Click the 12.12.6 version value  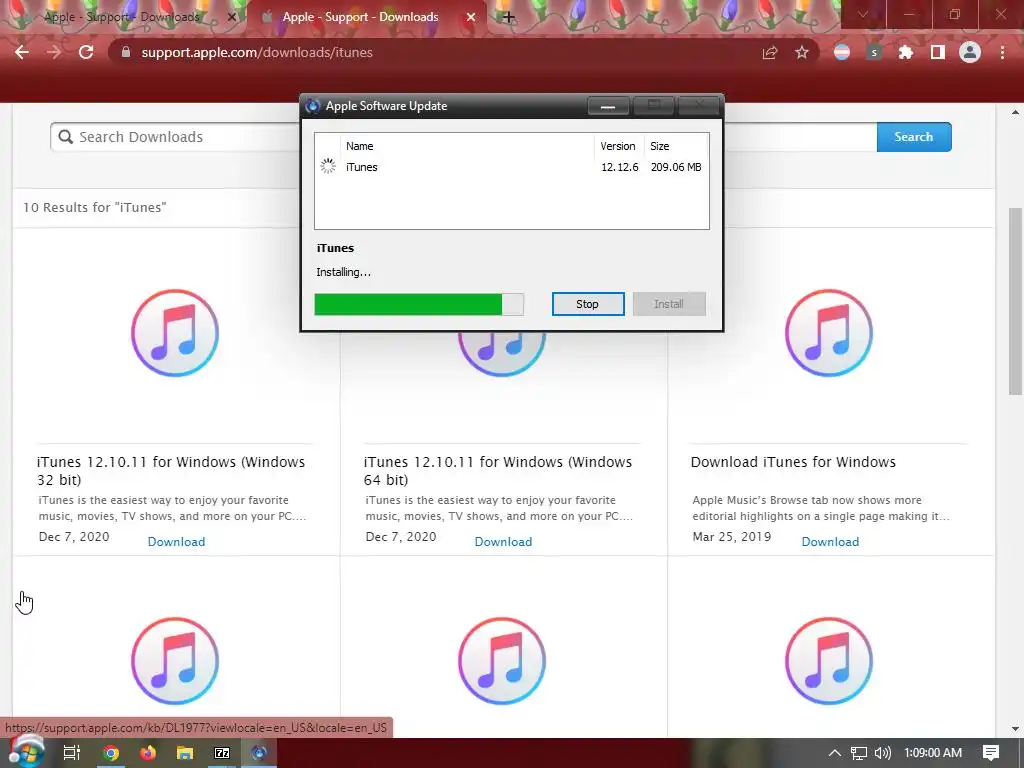(620, 167)
